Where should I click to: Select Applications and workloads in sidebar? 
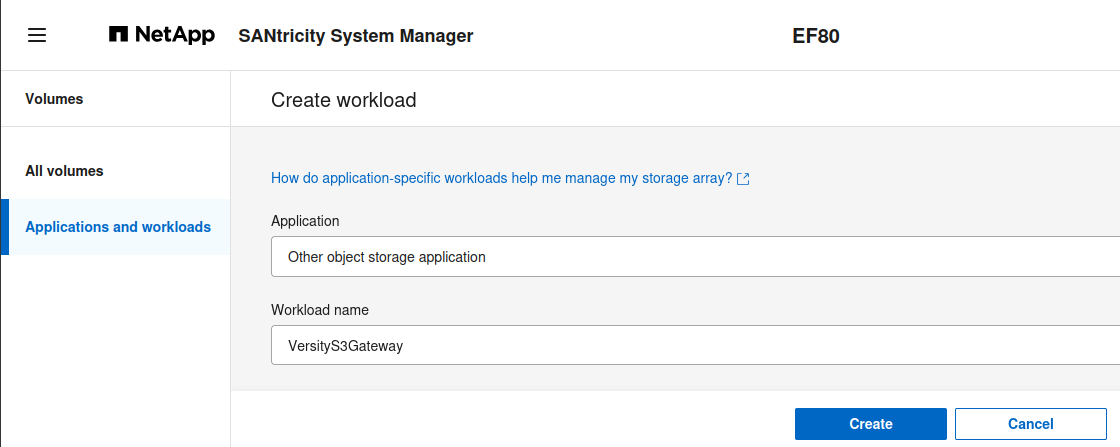click(x=118, y=227)
